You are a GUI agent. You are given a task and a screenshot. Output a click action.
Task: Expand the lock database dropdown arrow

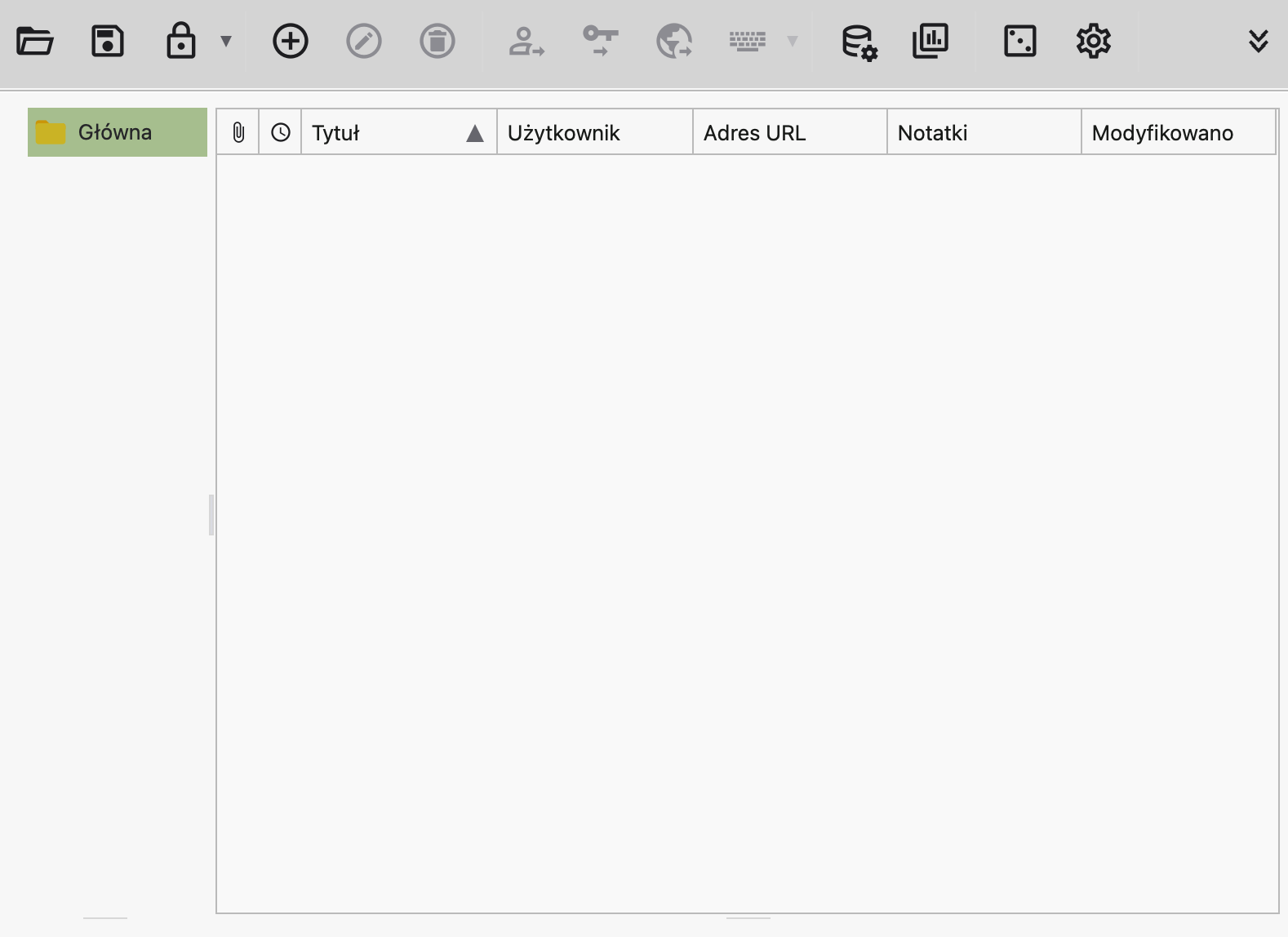pos(226,41)
